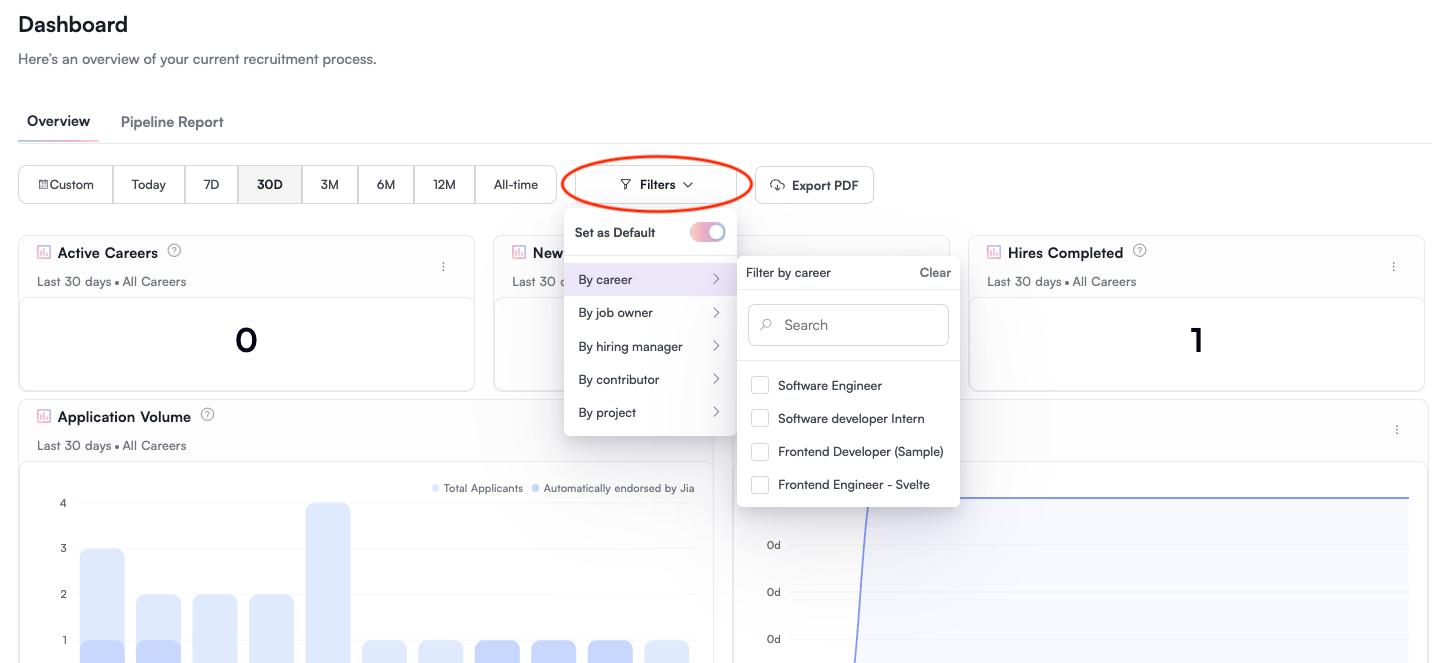1450x663 pixels.
Task: Tick the Frontend Engineer - Svelte checkbox
Action: click(760, 485)
